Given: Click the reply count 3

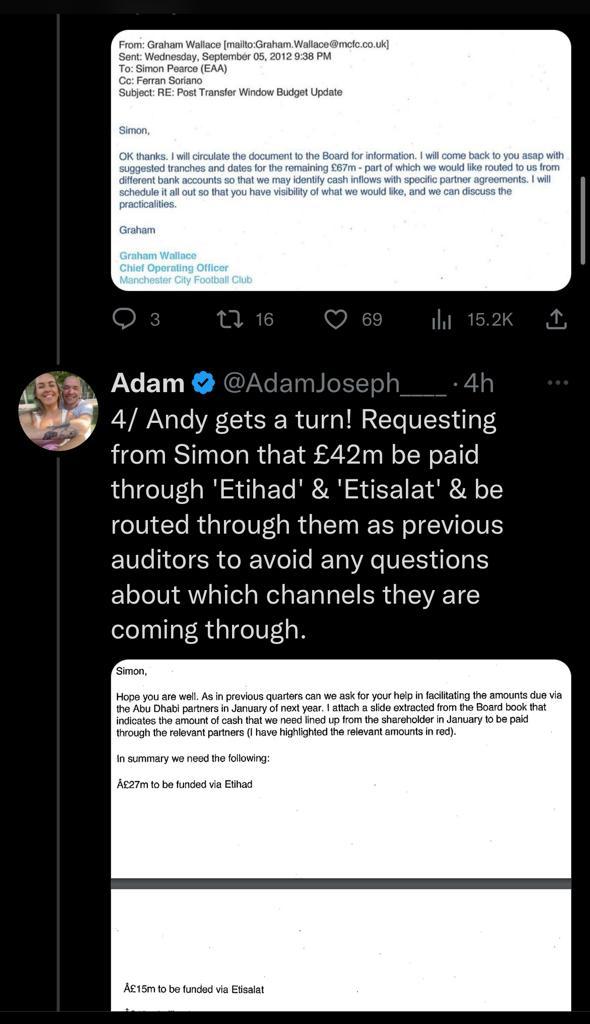Looking at the screenshot, I should coord(155,319).
